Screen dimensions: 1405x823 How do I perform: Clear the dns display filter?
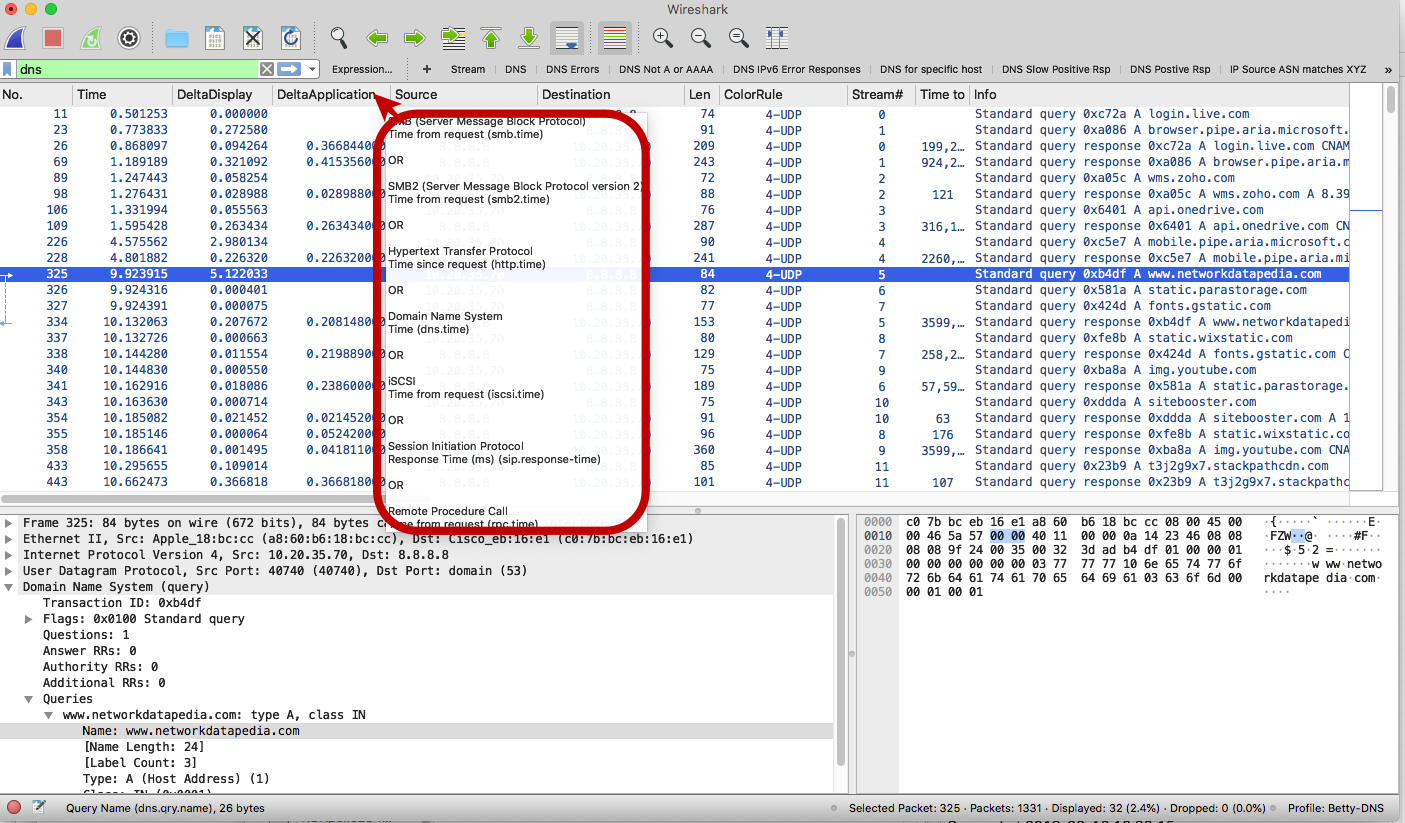(266, 69)
